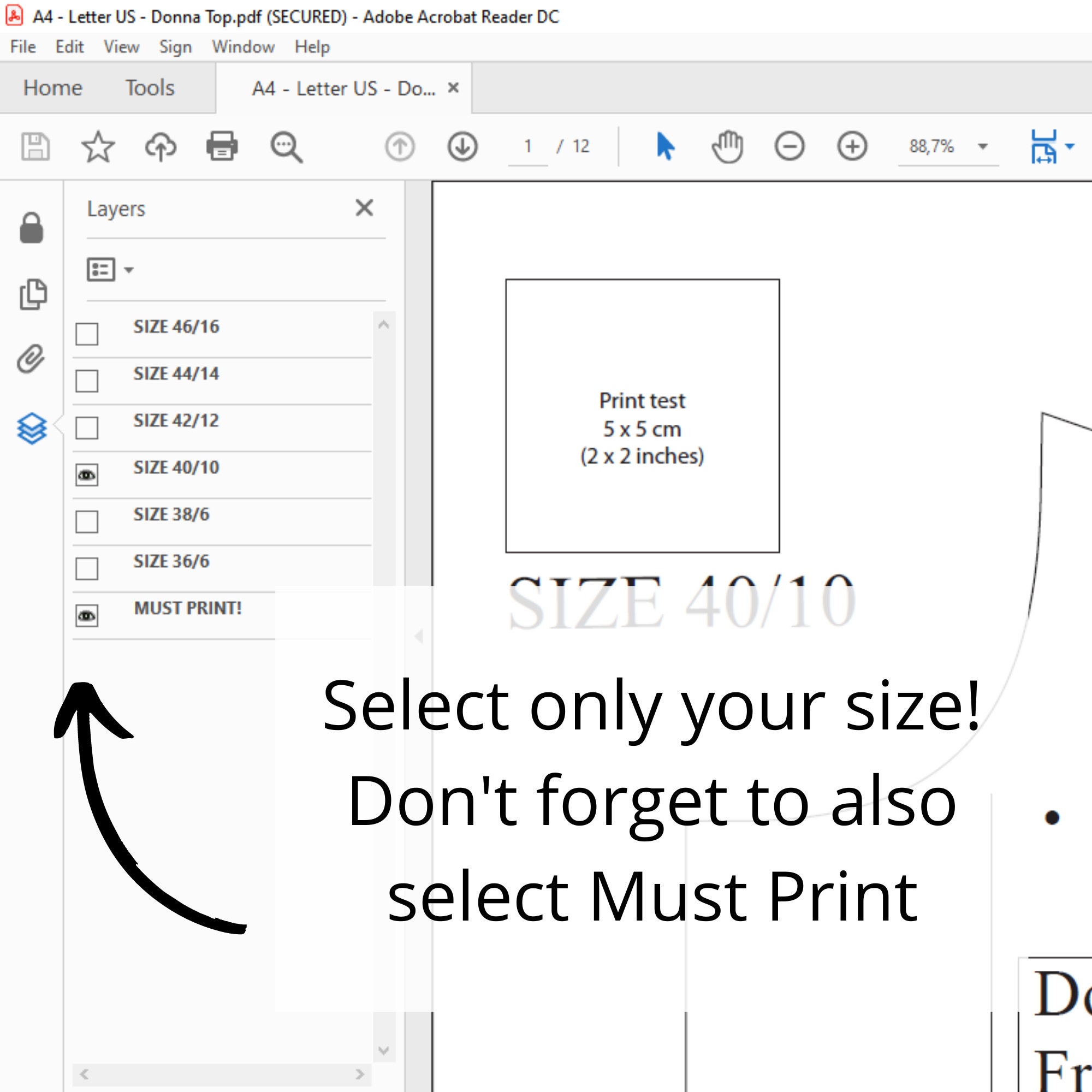
Task: Select the SIZE 46/16 layer name
Action: click(x=176, y=327)
